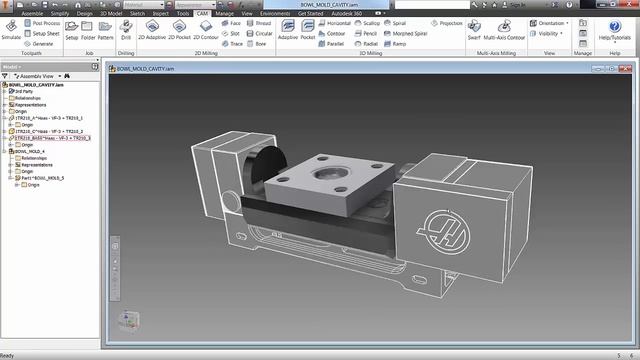Viewport: 640px width, 360px height.
Task: Open the Material dropdown in the title bar
Action: 144,5
